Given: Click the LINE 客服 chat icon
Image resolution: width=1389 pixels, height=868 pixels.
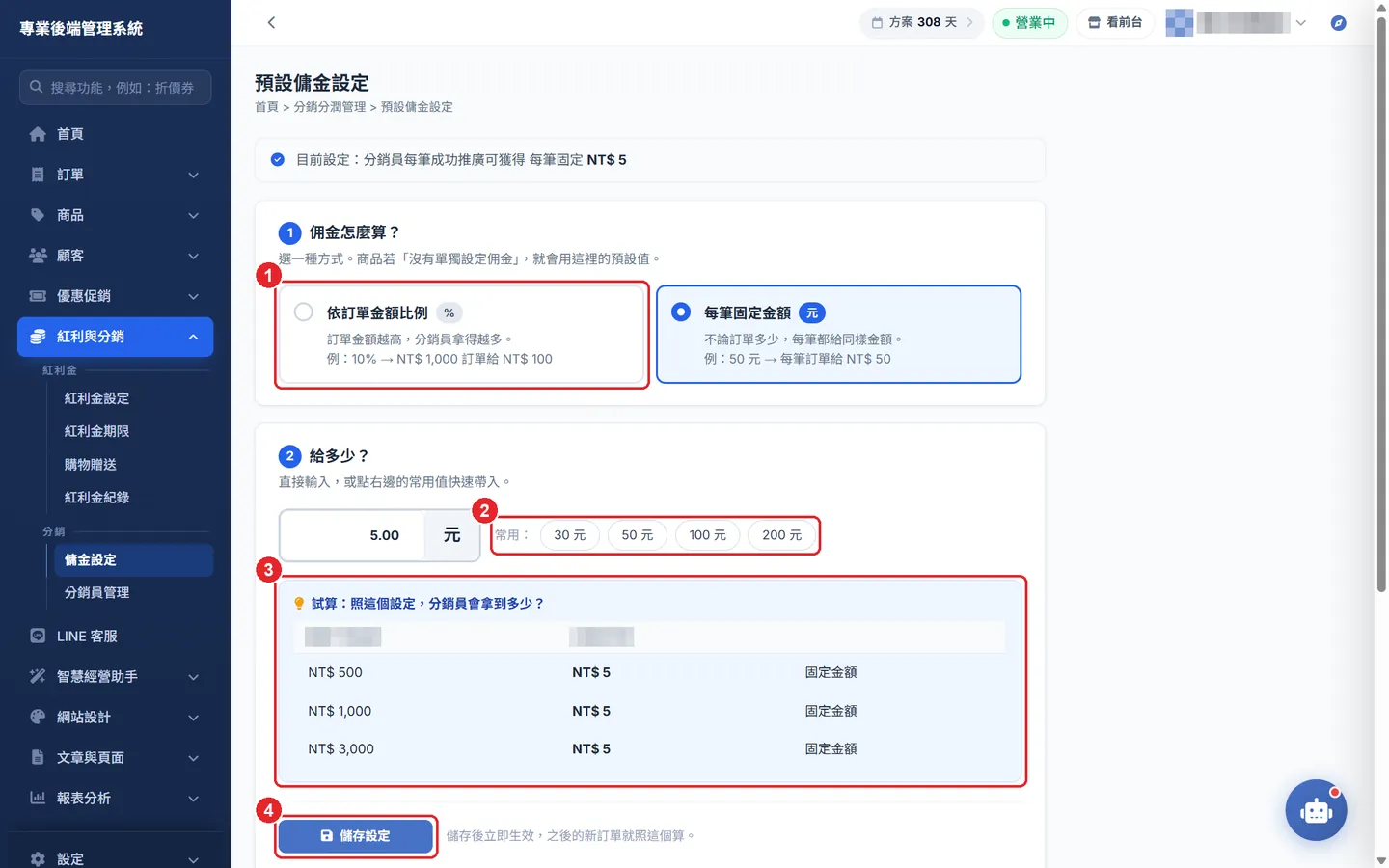Looking at the screenshot, I should pos(38,636).
